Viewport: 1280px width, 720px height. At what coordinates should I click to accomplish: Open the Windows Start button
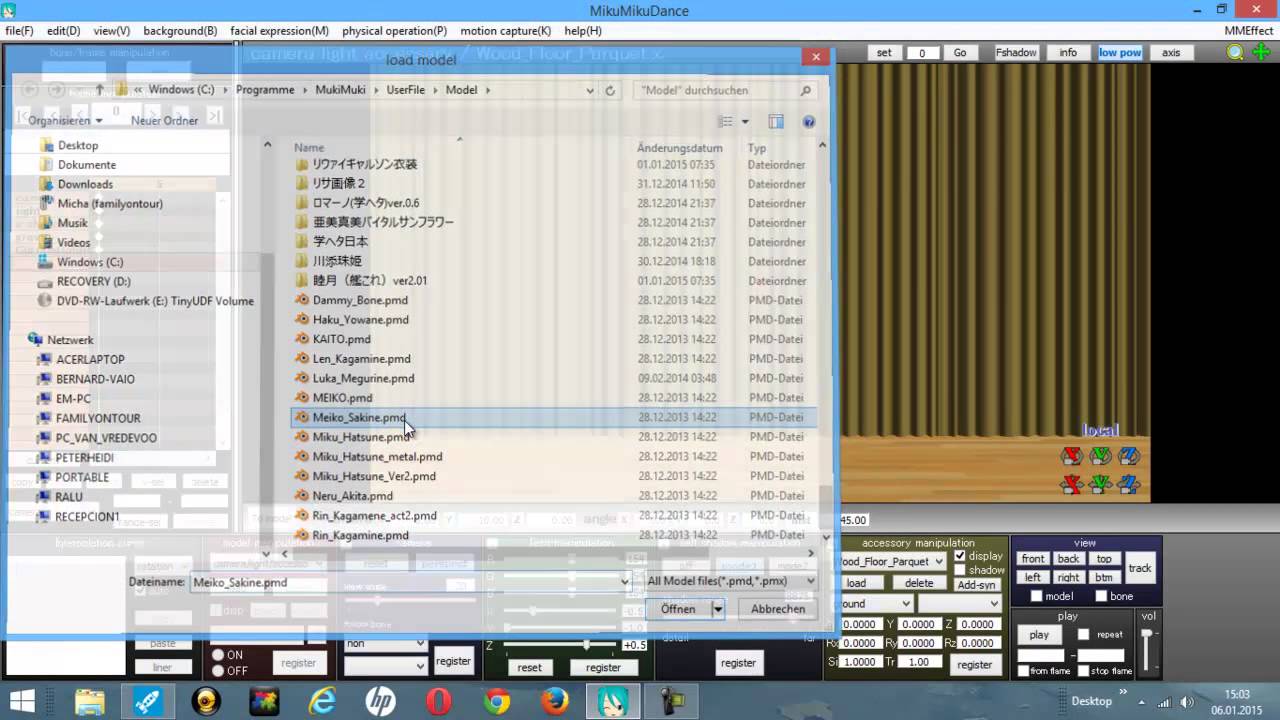click(x=22, y=701)
